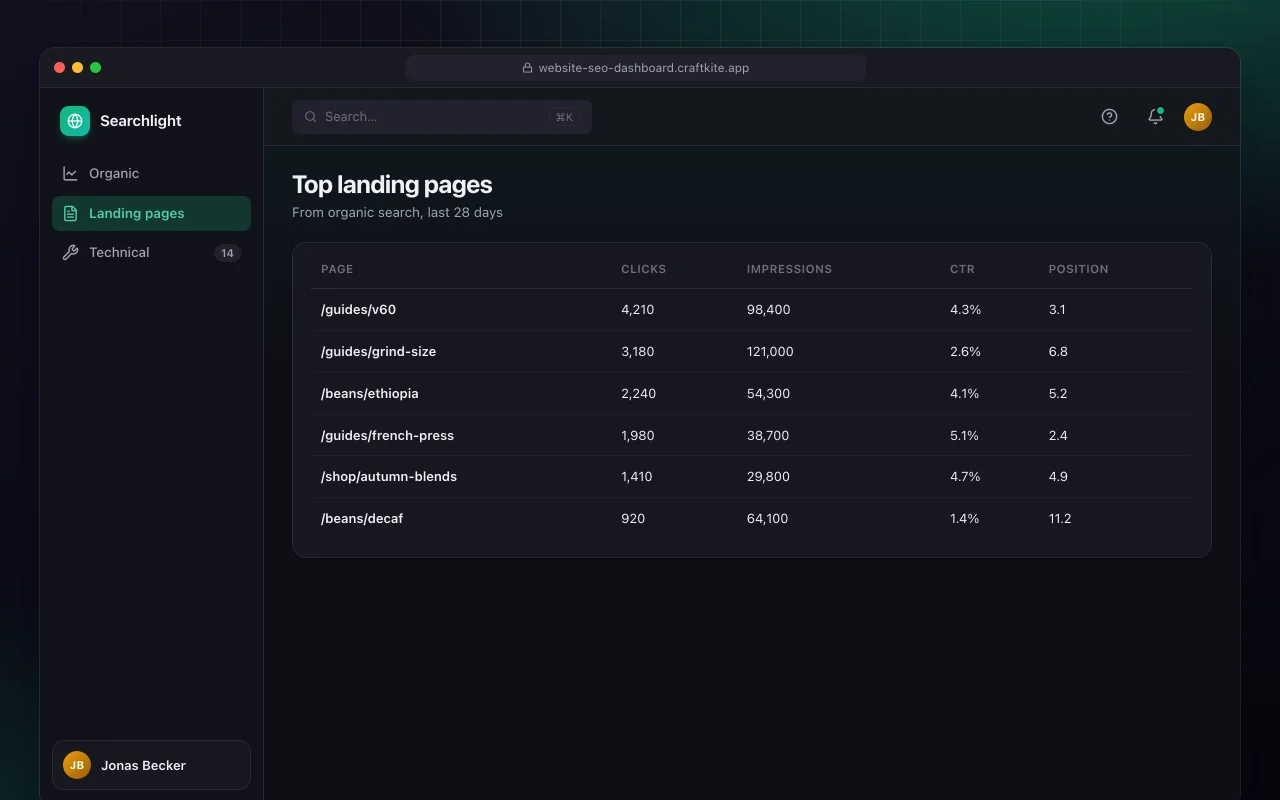The height and width of the screenshot is (800, 1280).
Task: Click the website-seo-dashboard.craftkite.app address bar
Action: [636, 68]
